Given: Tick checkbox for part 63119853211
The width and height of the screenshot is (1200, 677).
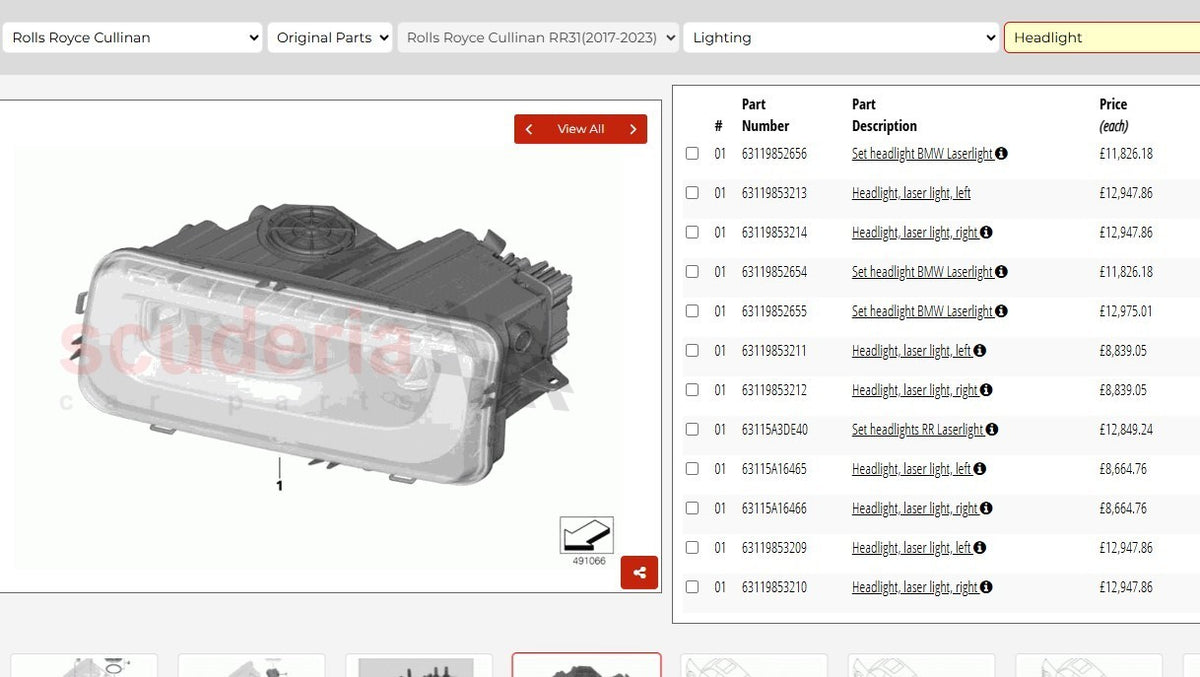Looking at the screenshot, I should pos(692,350).
